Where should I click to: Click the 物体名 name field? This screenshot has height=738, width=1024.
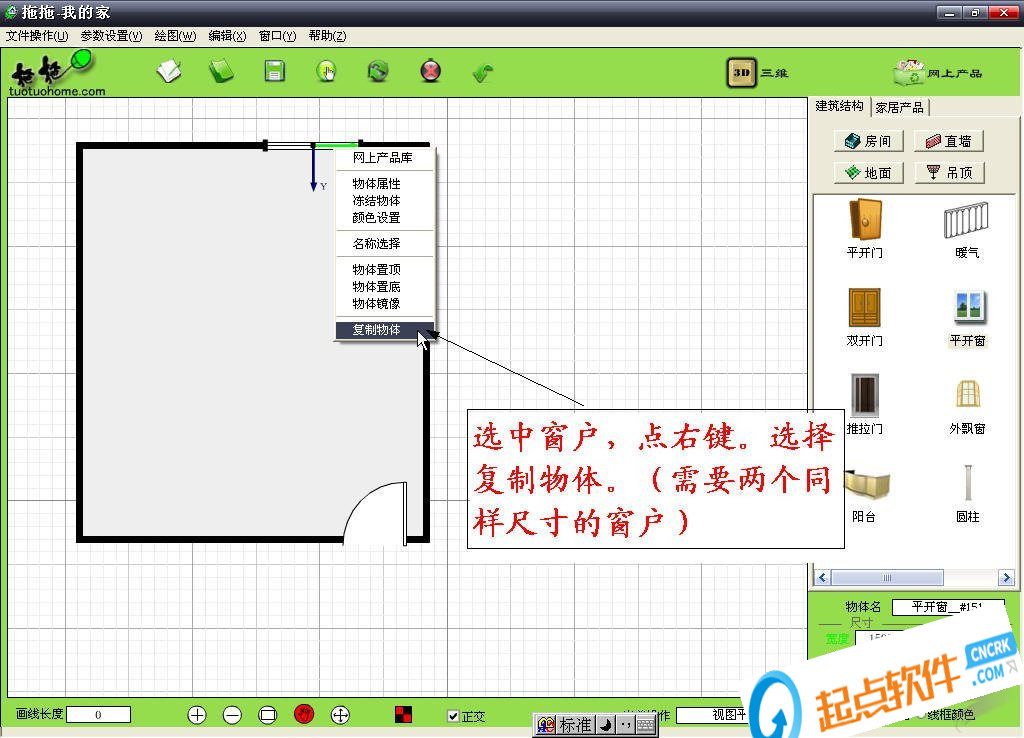948,607
